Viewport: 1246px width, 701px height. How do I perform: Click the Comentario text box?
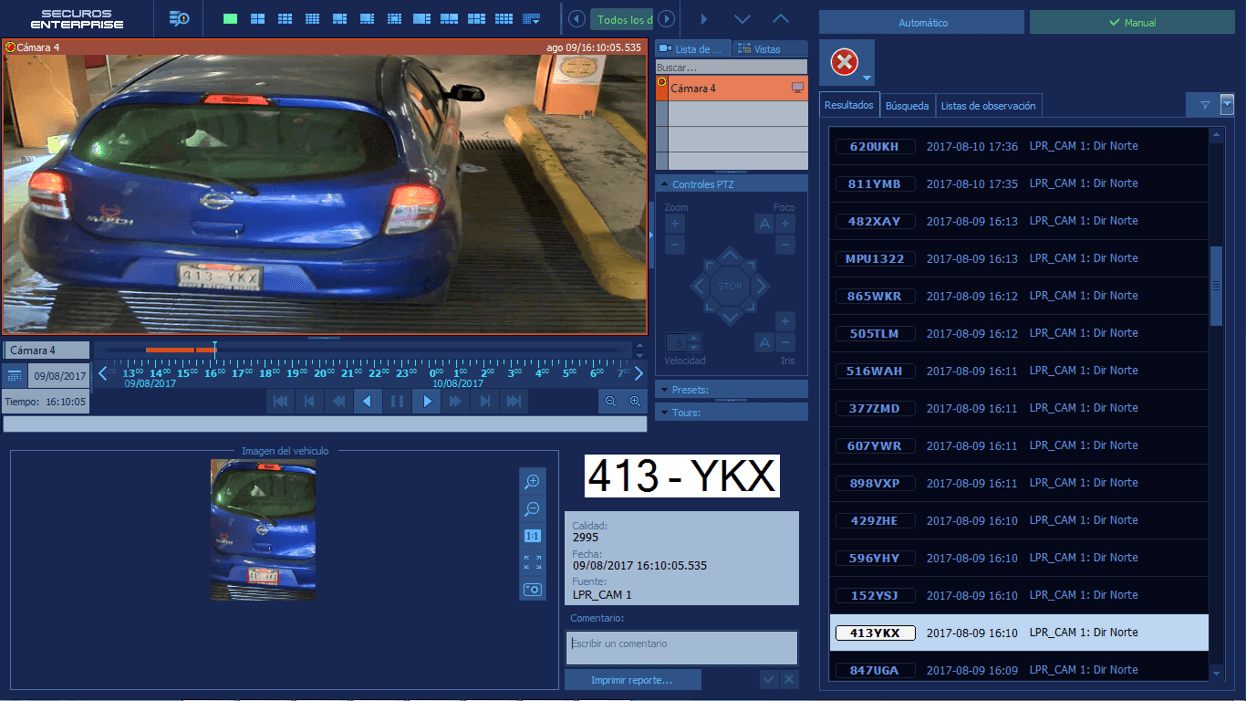pos(682,646)
